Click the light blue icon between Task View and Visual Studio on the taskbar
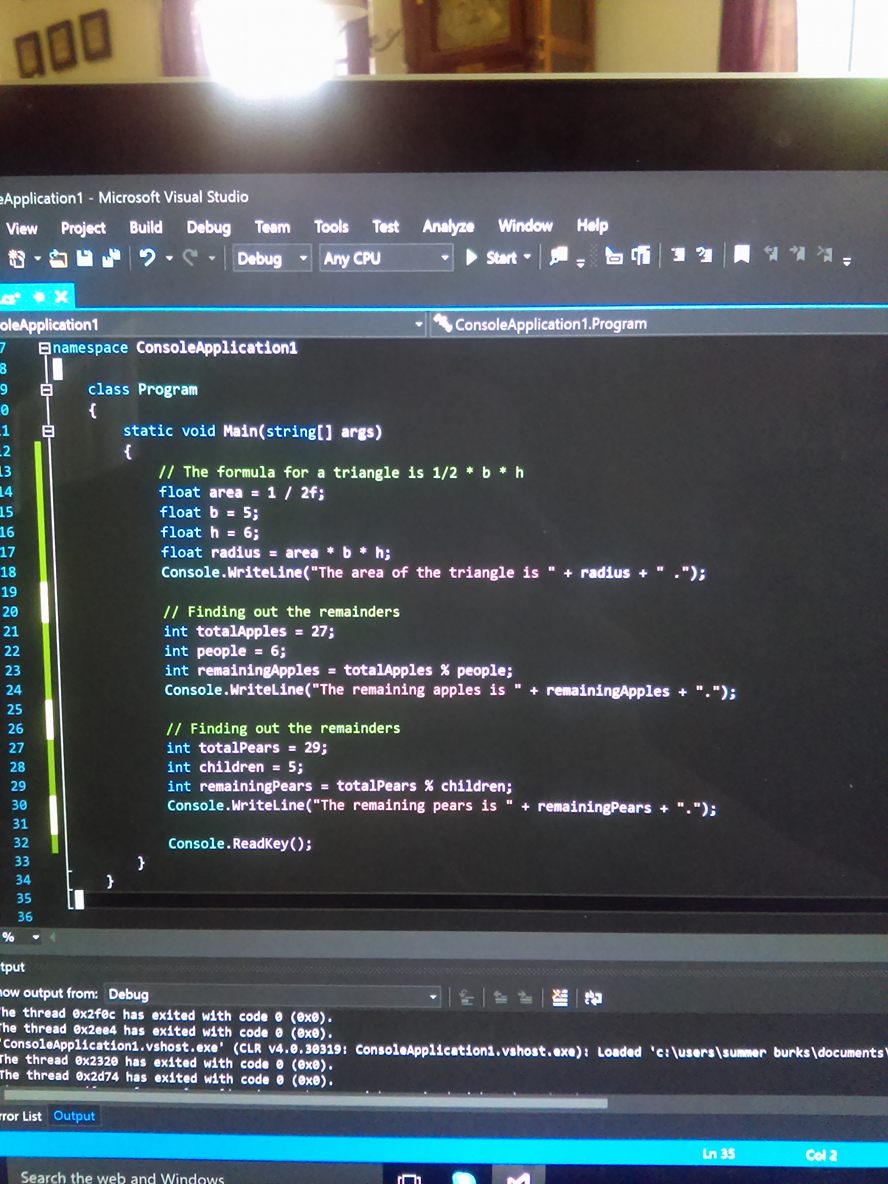Screen dimensions: 888x1184 (x=464, y=1179)
